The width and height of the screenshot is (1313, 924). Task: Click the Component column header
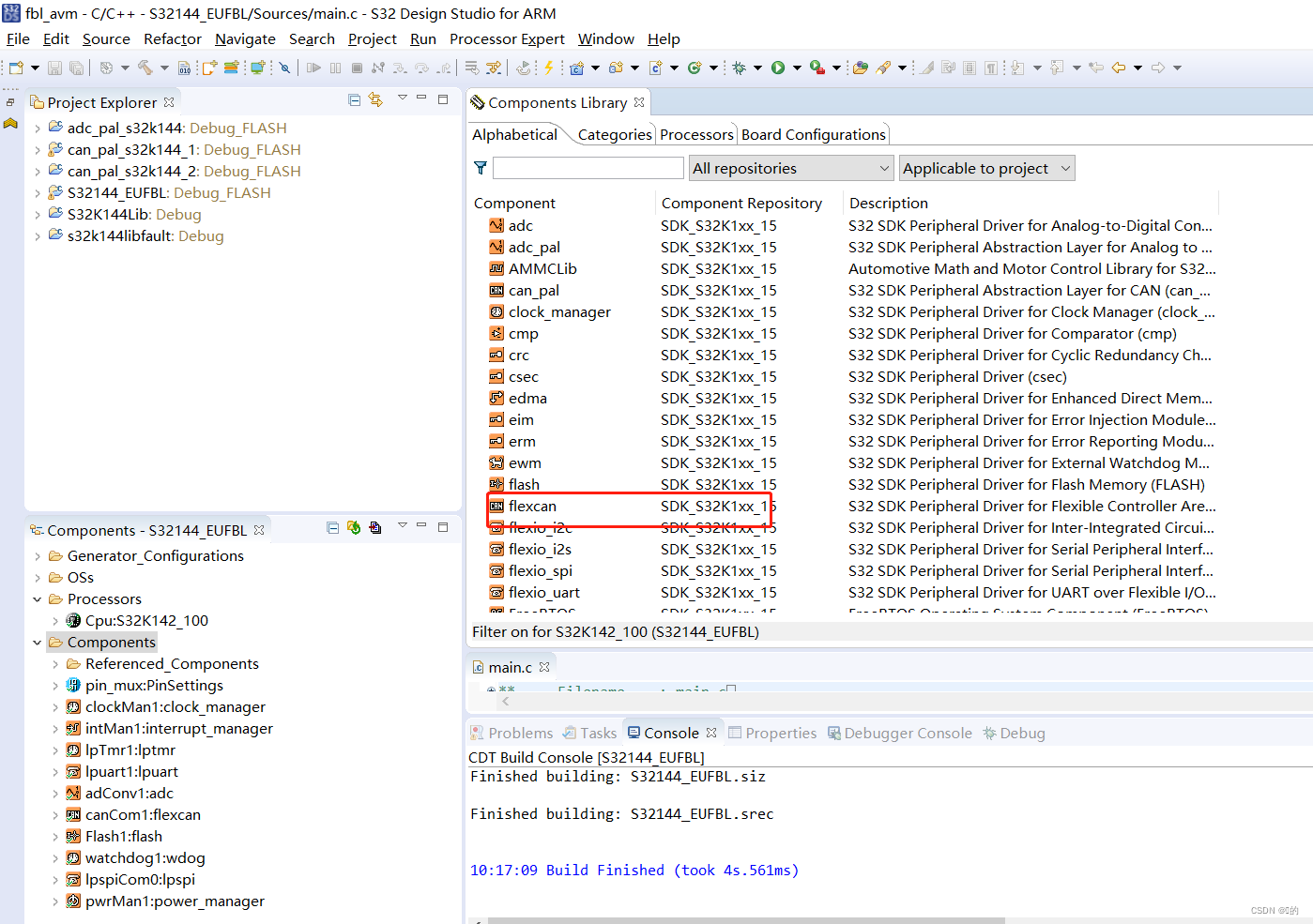(x=514, y=203)
